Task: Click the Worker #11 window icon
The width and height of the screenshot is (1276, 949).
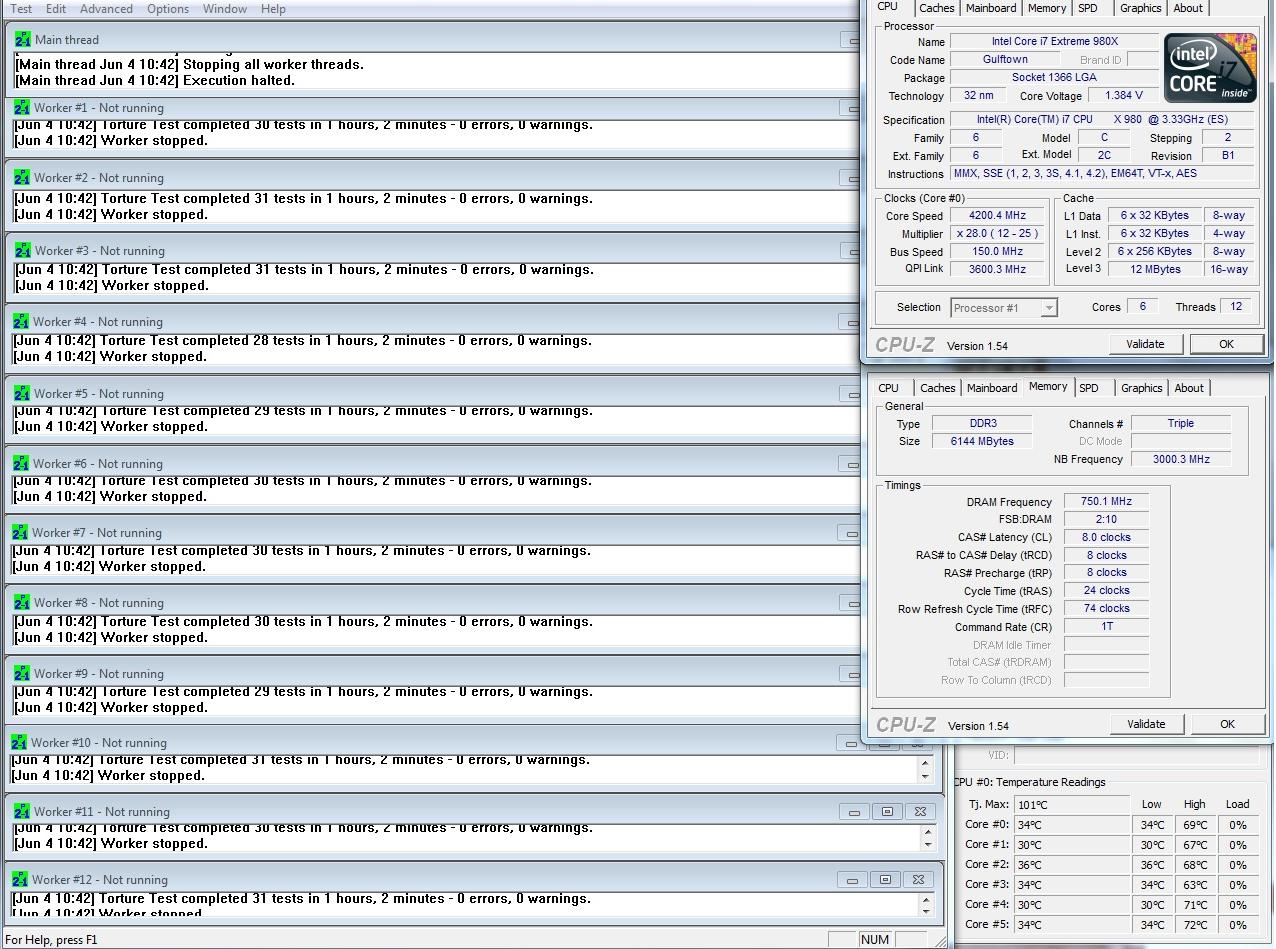Action: 22,811
